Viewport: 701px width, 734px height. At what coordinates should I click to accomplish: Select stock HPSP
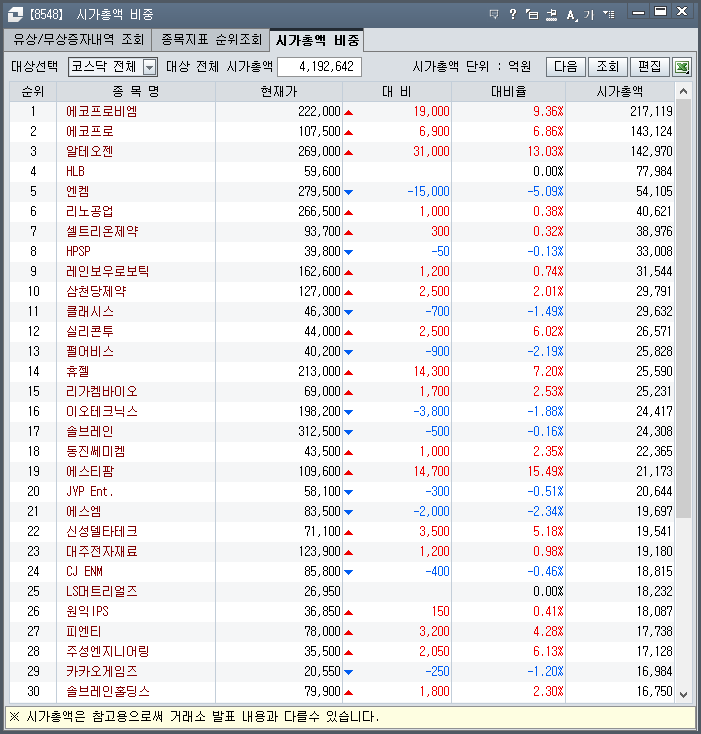[78, 251]
